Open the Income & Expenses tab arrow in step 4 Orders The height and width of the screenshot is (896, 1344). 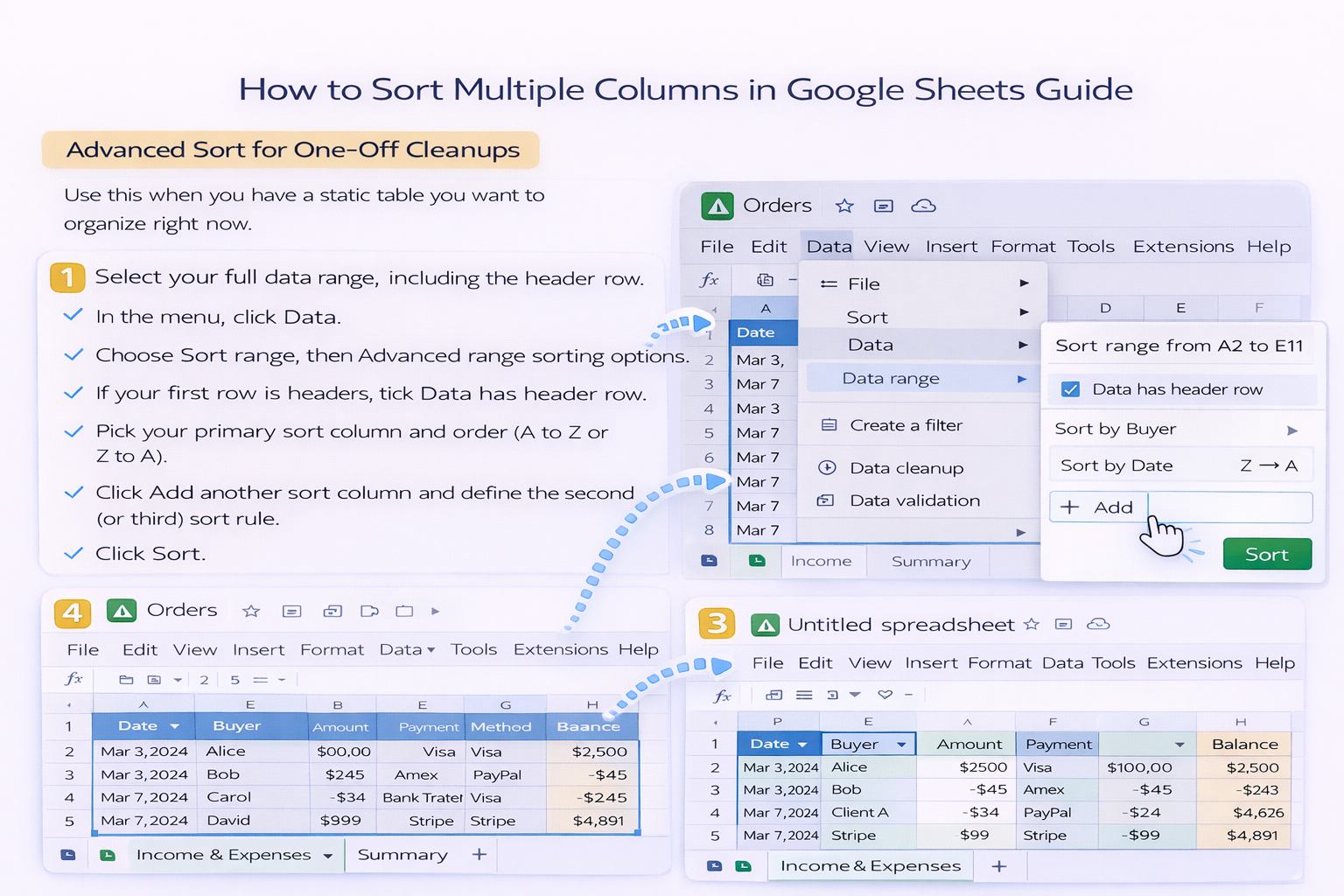(327, 856)
